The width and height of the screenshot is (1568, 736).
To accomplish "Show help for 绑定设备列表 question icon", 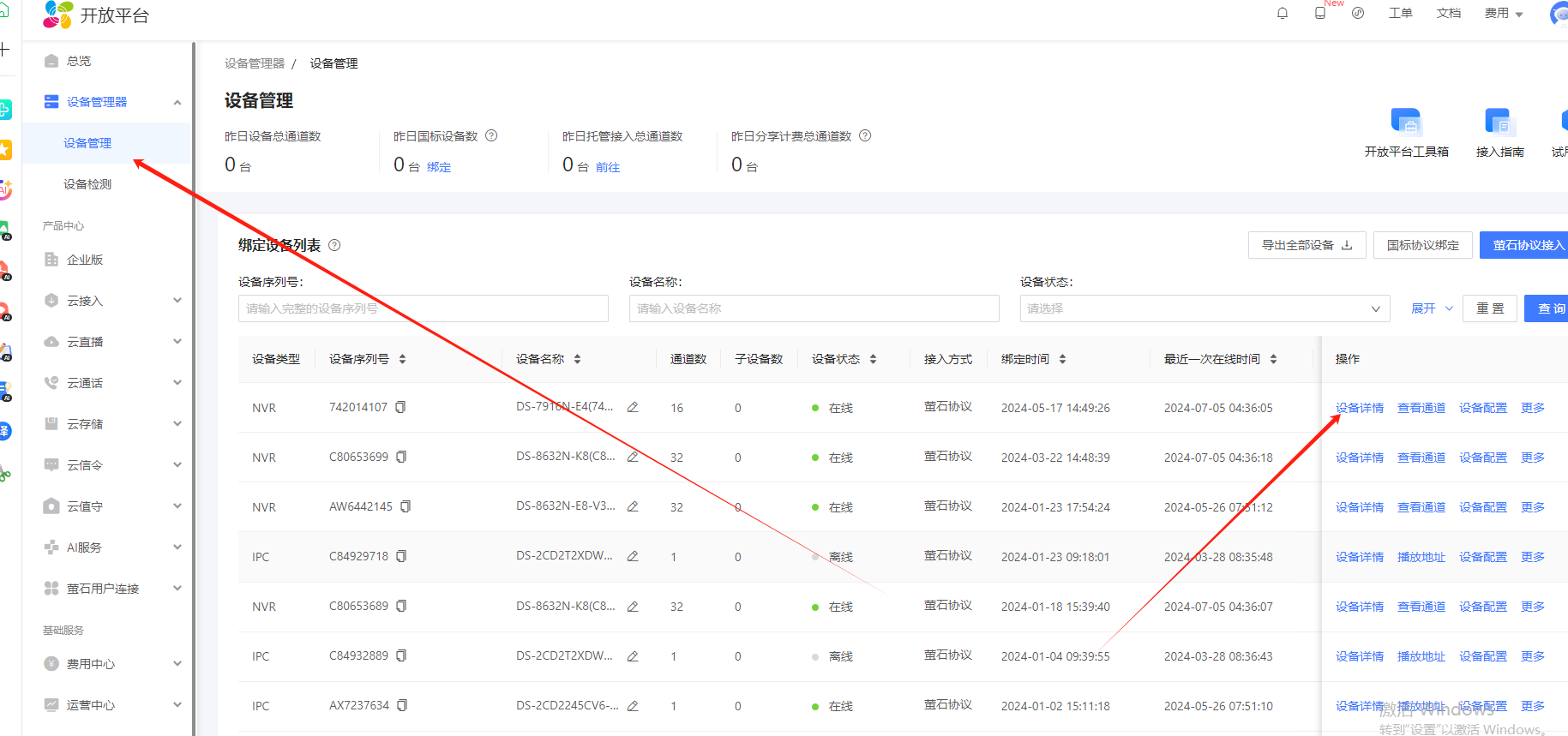I will [x=334, y=245].
